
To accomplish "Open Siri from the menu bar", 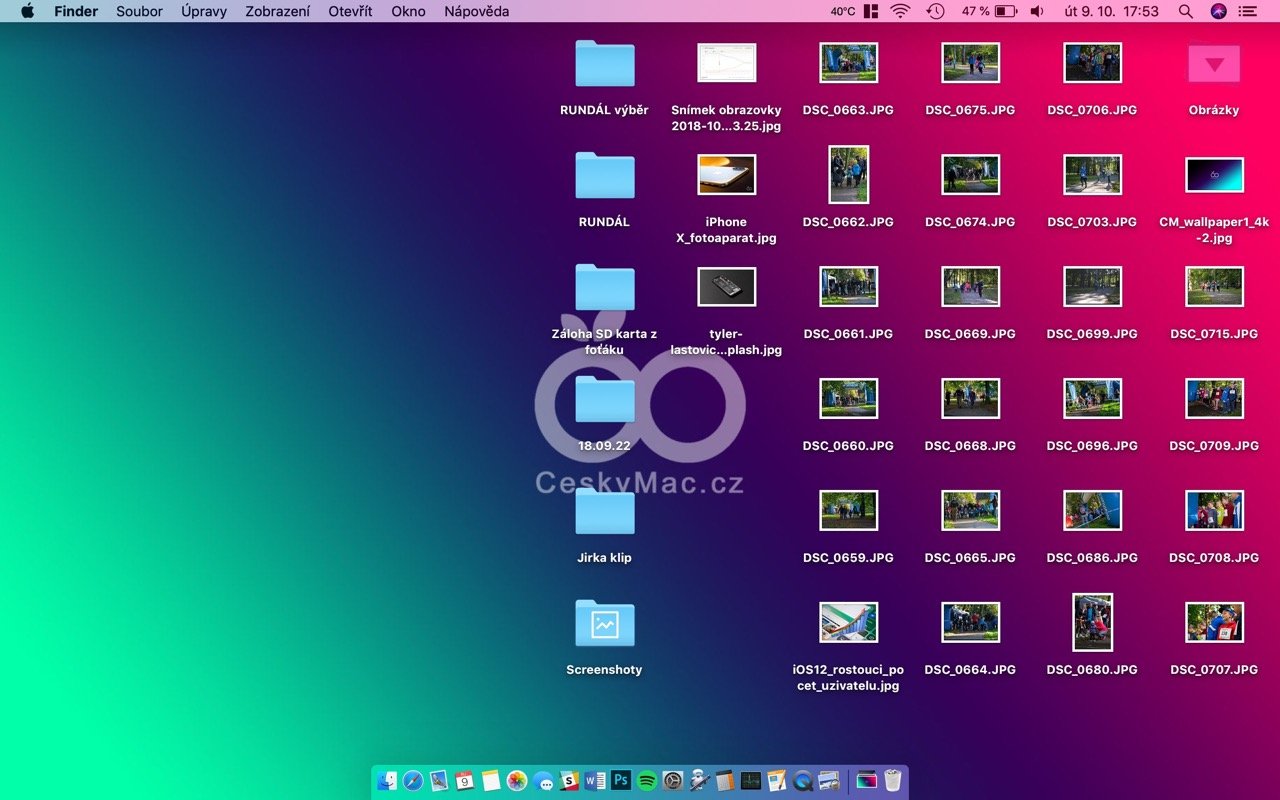I will pyautogui.click(x=1218, y=11).
